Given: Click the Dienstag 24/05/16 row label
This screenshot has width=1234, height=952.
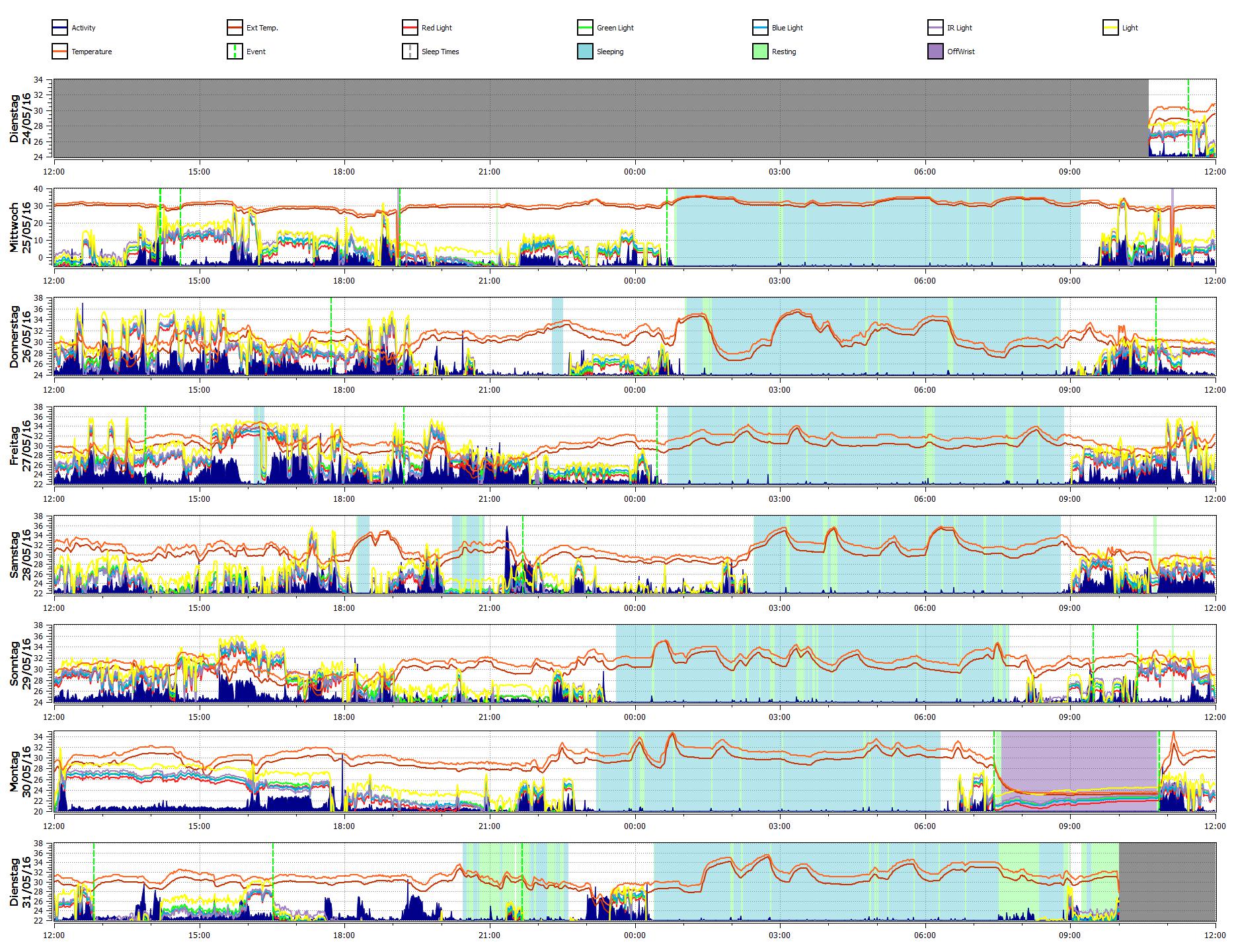Looking at the screenshot, I should point(20,118).
